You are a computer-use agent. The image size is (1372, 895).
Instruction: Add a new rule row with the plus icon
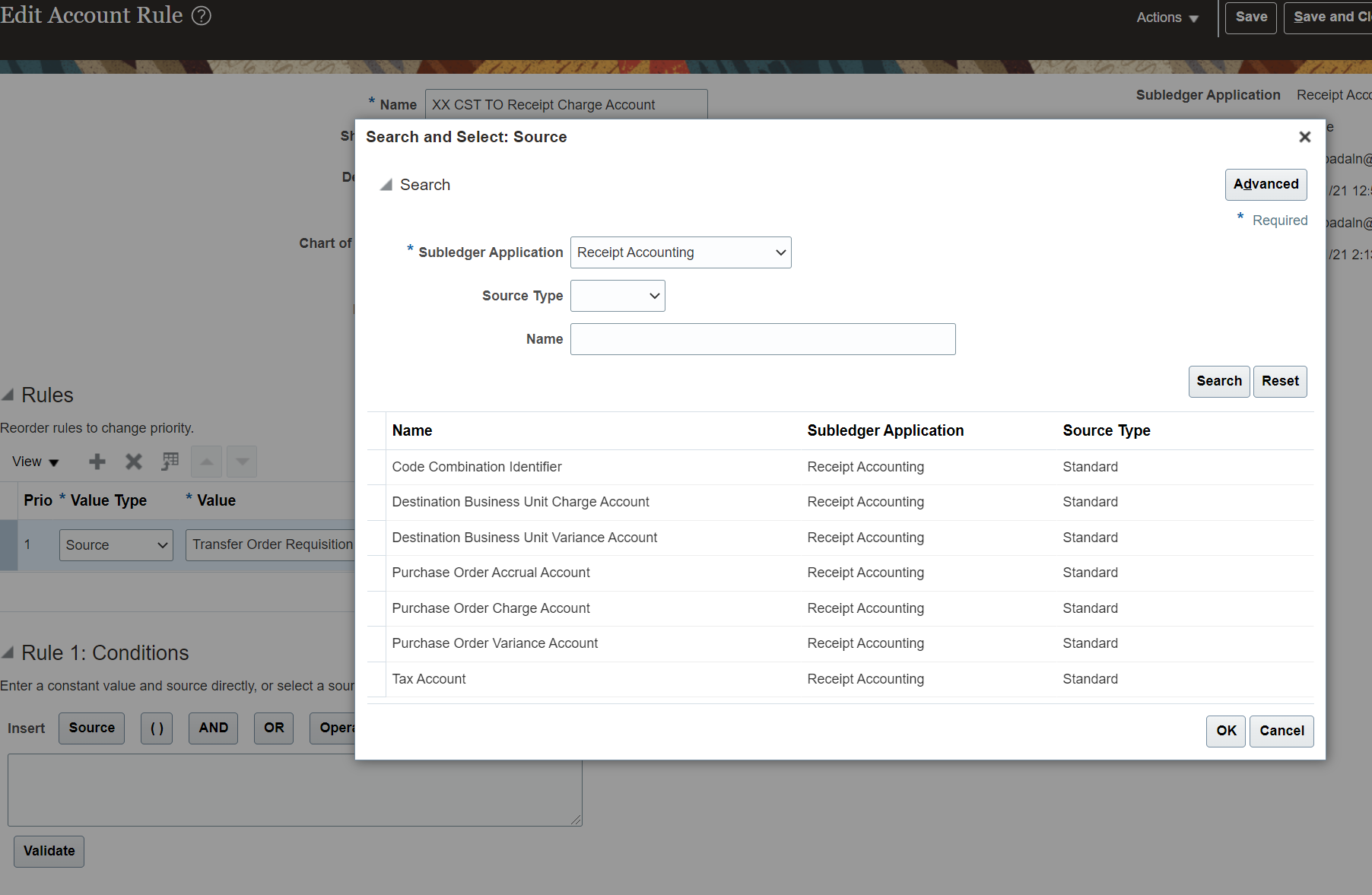(x=97, y=462)
